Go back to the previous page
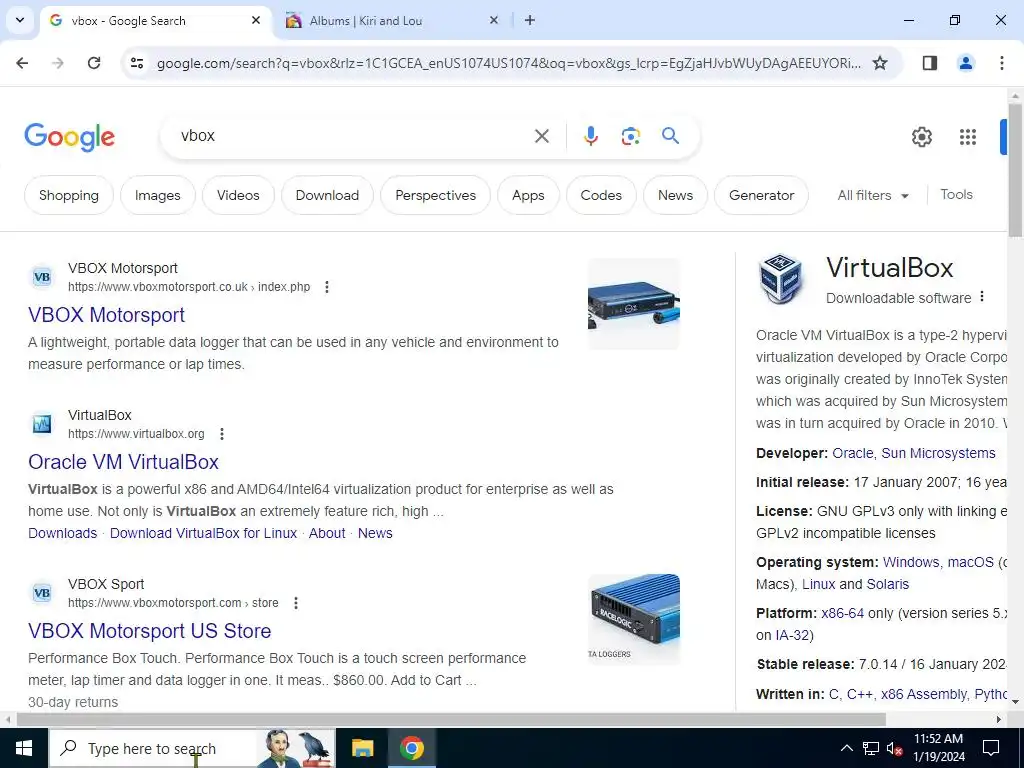1024x768 pixels. tap(22, 63)
